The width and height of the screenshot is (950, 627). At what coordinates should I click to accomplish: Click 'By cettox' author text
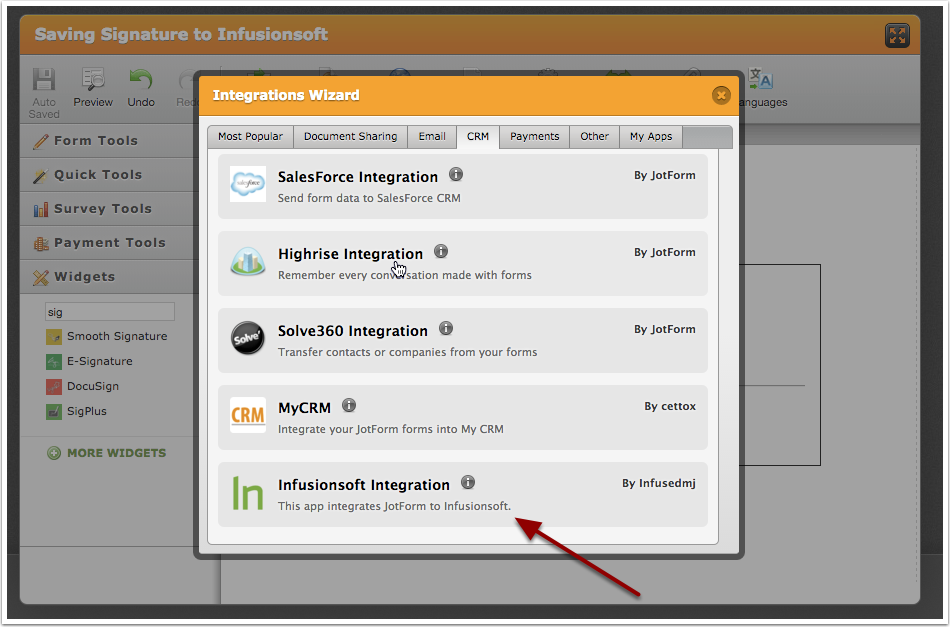(x=669, y=406)
